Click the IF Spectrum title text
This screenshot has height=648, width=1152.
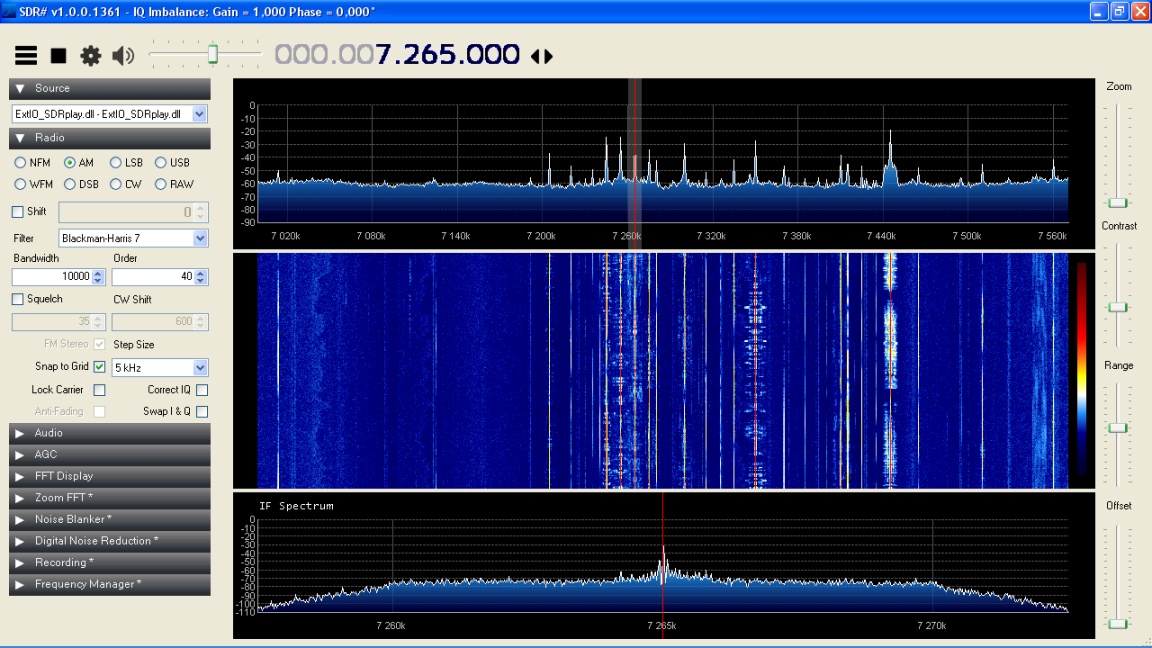pyautogui.click(x=296, y=505)
